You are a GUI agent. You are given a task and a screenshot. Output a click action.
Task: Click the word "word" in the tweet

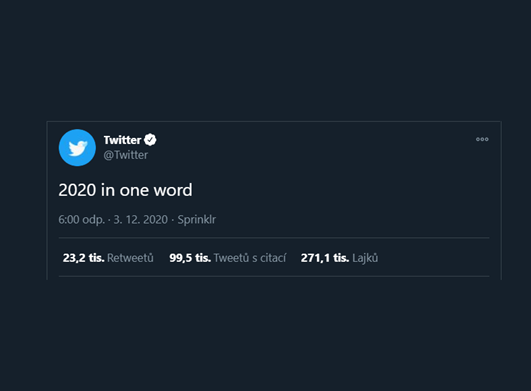(x=173, y=190)
